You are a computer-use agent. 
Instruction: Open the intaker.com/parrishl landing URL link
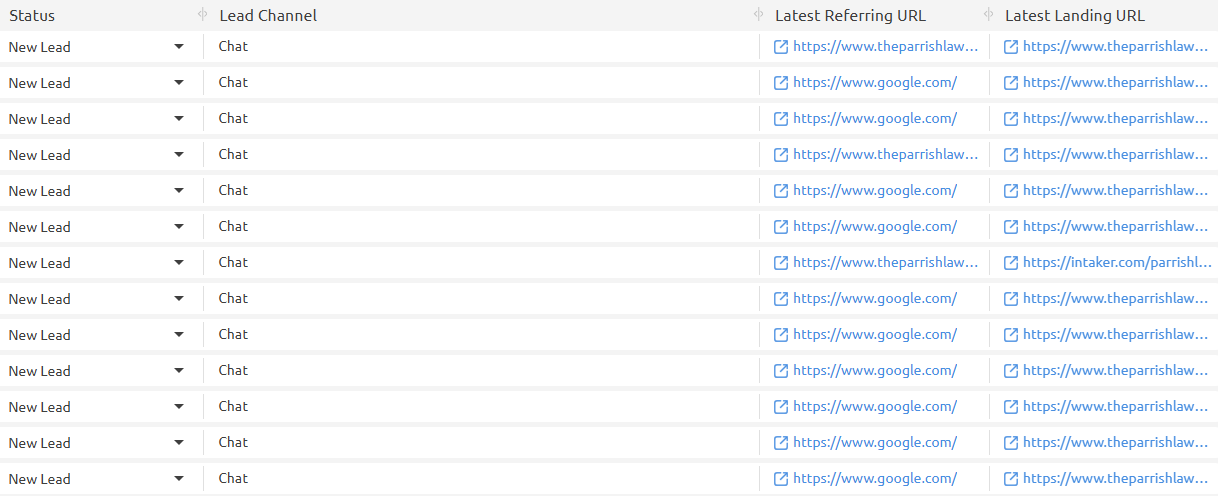point(1117,263)
